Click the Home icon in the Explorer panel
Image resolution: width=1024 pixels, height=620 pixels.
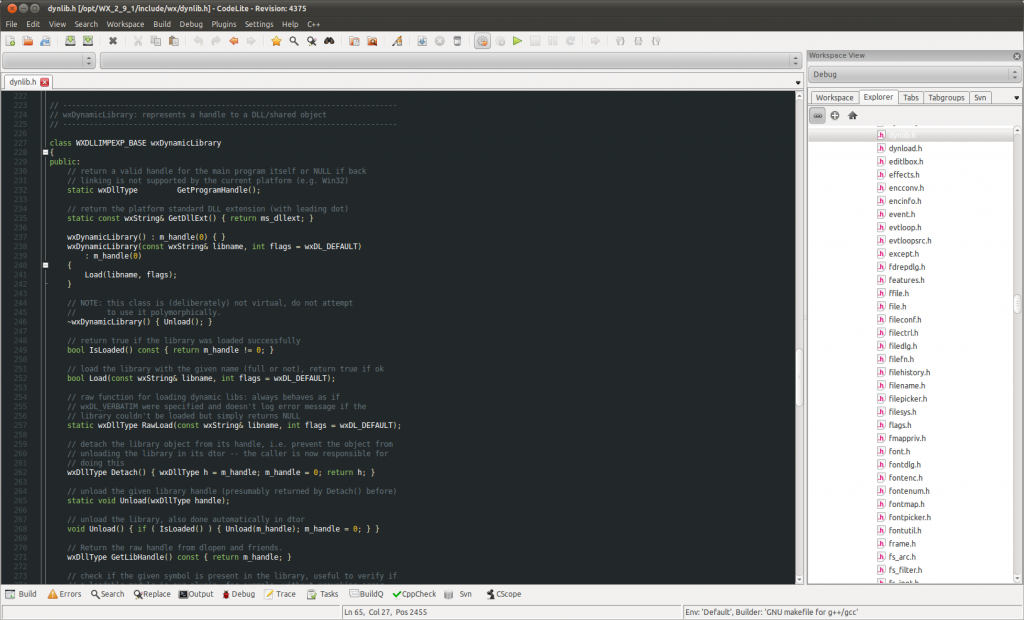click(851, 115)
